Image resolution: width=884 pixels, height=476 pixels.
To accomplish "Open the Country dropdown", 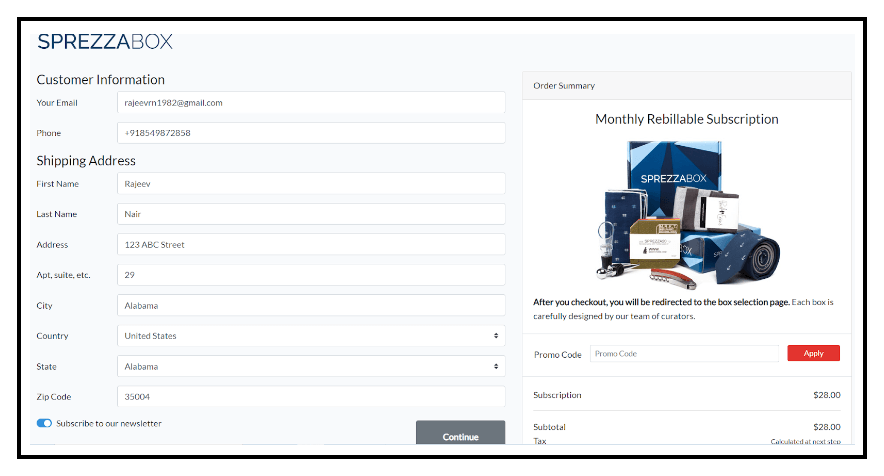I will [x=311, y=336].
